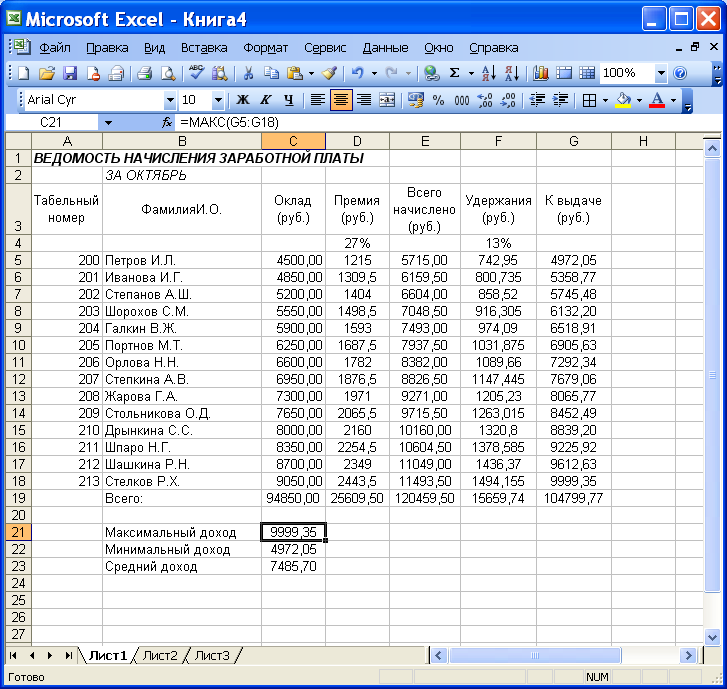Open the borders style dropdown arrow
Screen dimensions: 727x689
[606, 100]
